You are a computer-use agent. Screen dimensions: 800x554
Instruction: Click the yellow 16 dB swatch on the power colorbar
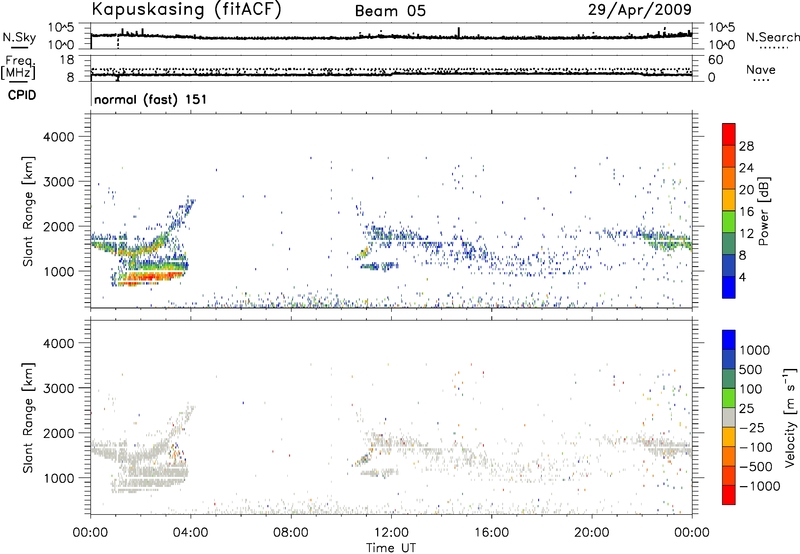tap(729, 200)
